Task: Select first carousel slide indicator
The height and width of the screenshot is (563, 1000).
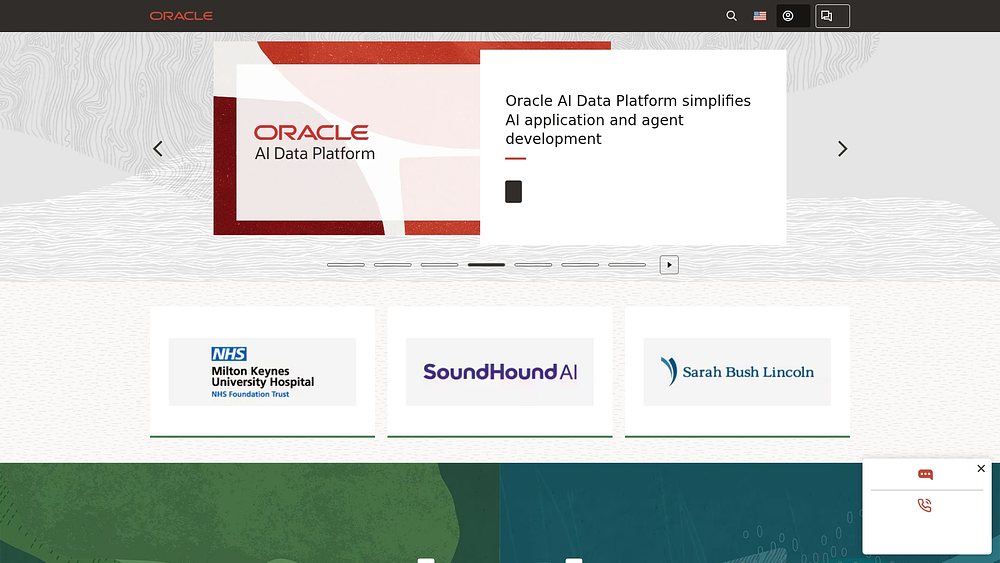Action: 346,265
